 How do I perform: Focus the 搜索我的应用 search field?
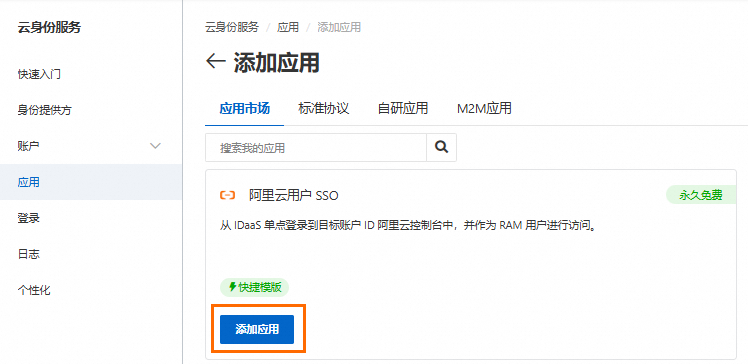point(316,148)
